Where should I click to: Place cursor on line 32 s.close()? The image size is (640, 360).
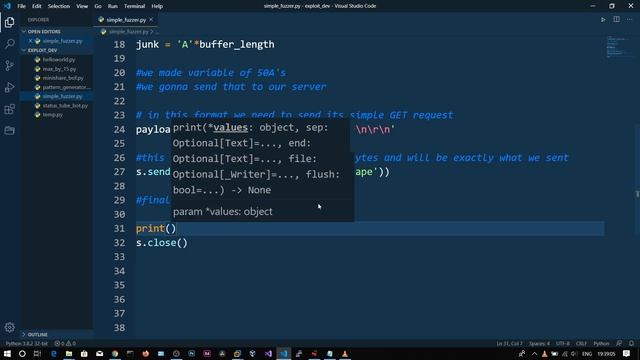(162, 243)
